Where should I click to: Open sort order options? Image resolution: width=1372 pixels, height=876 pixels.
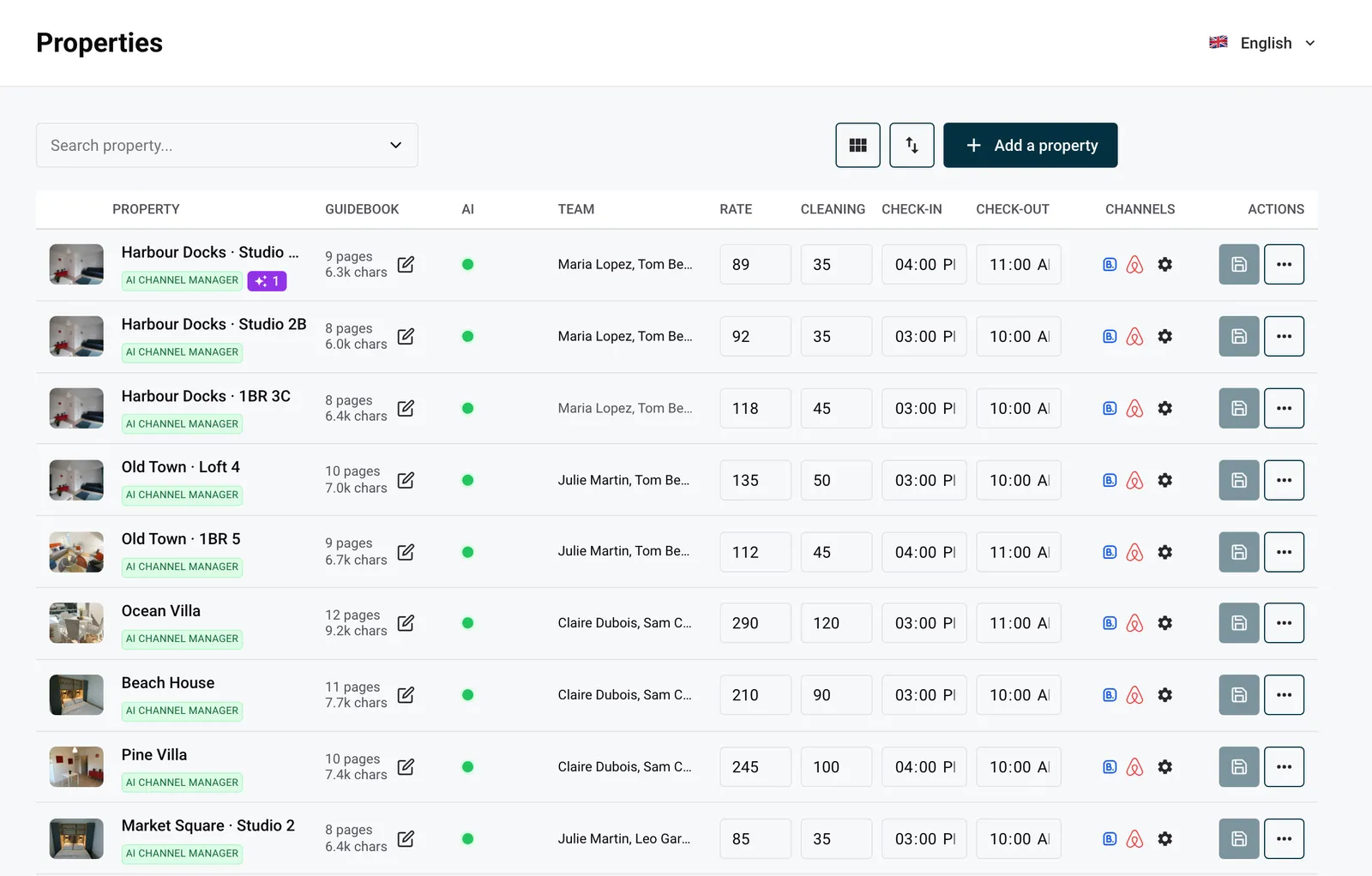pos(912,145)
